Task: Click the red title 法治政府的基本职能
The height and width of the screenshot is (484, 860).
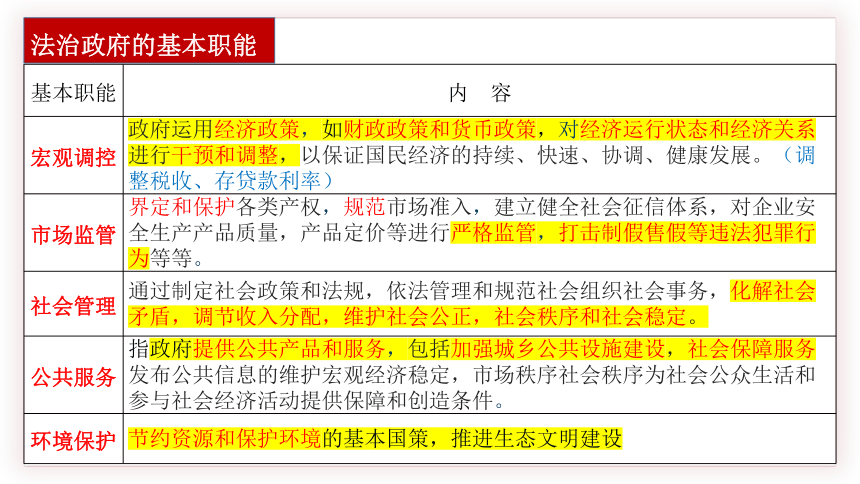Action: [144, 45]
